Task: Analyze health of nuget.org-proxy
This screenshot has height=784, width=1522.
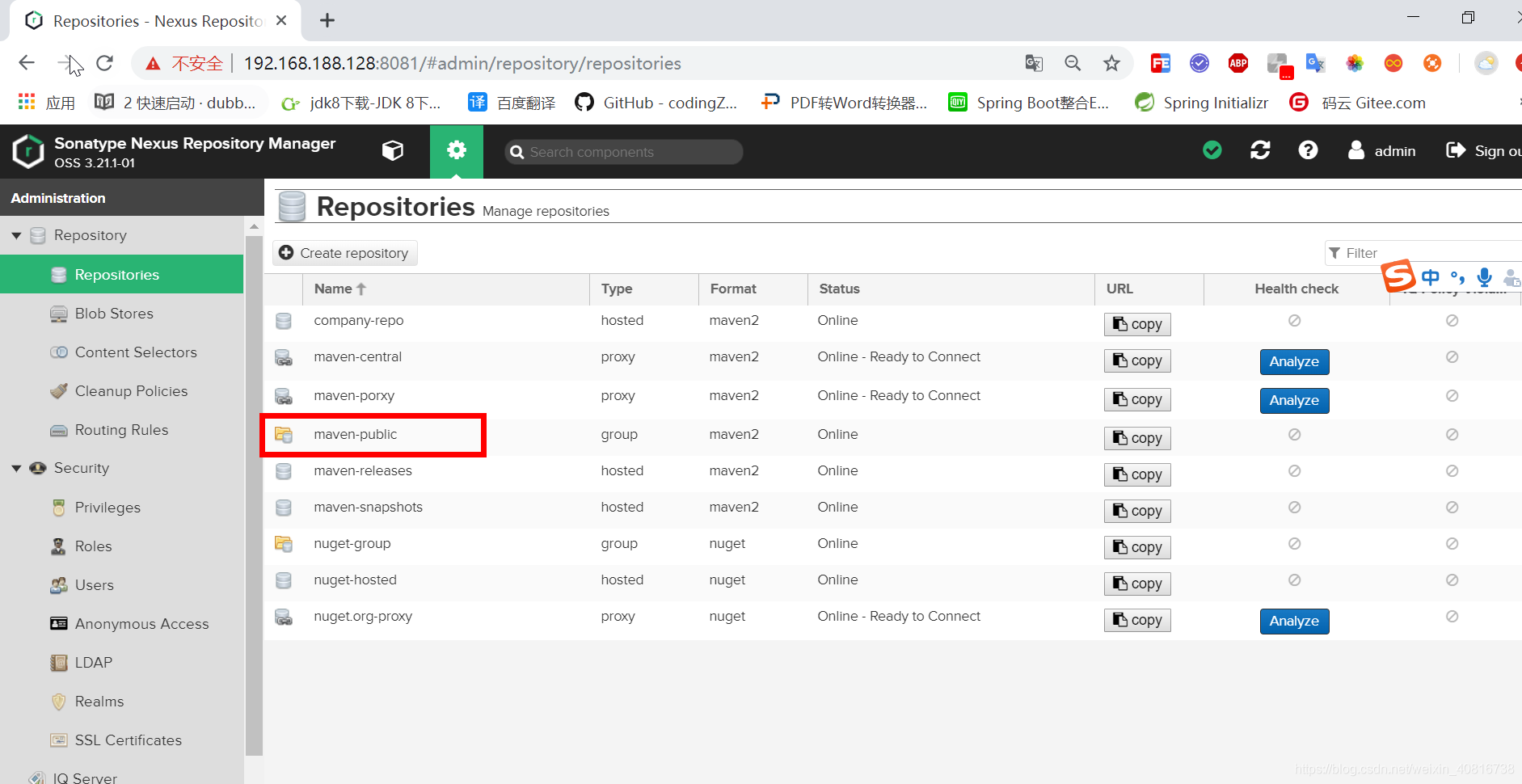Action: pyautogui.click(x=1294, y=622)
